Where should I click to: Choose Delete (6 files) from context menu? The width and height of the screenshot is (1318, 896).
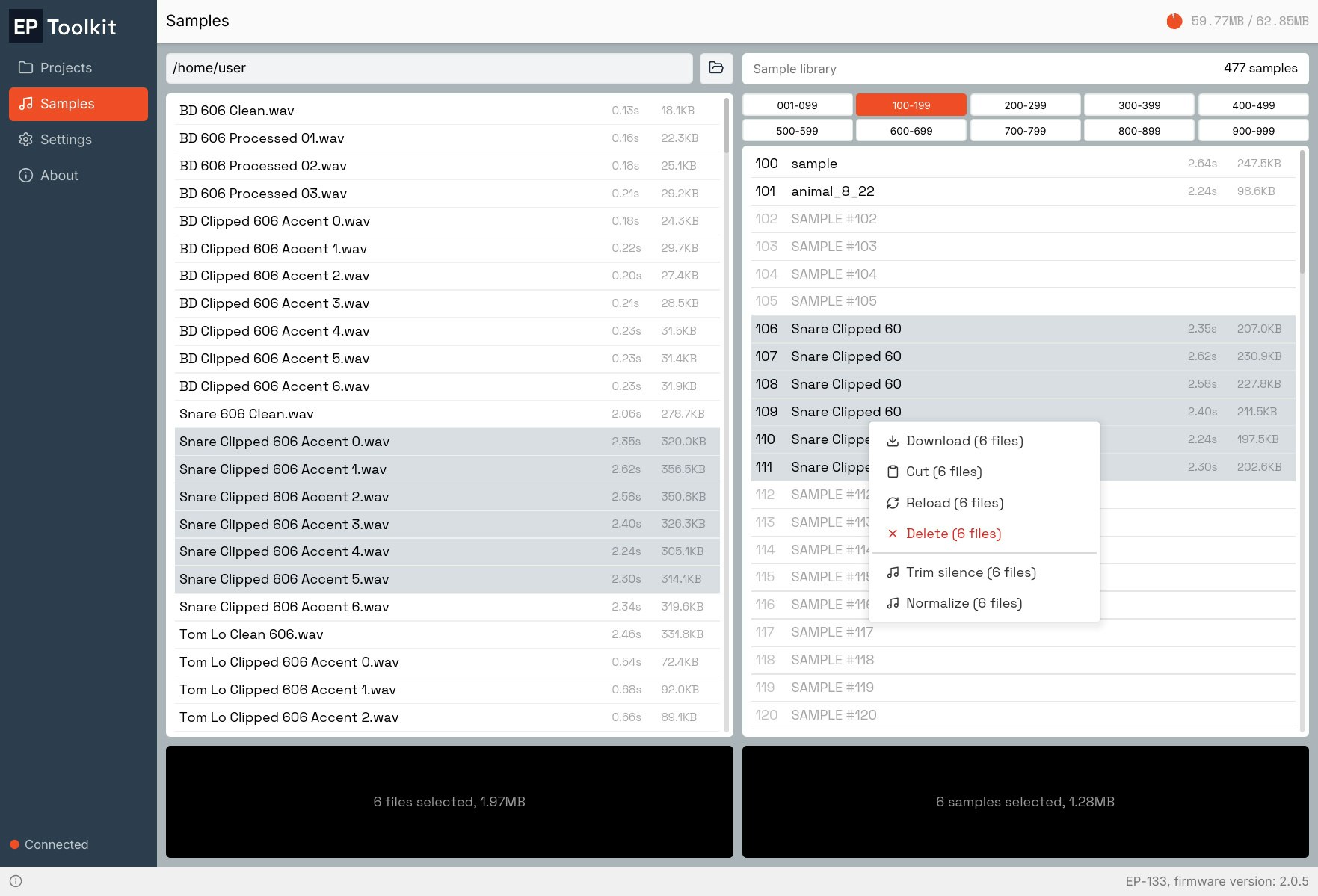click(985, 534)
